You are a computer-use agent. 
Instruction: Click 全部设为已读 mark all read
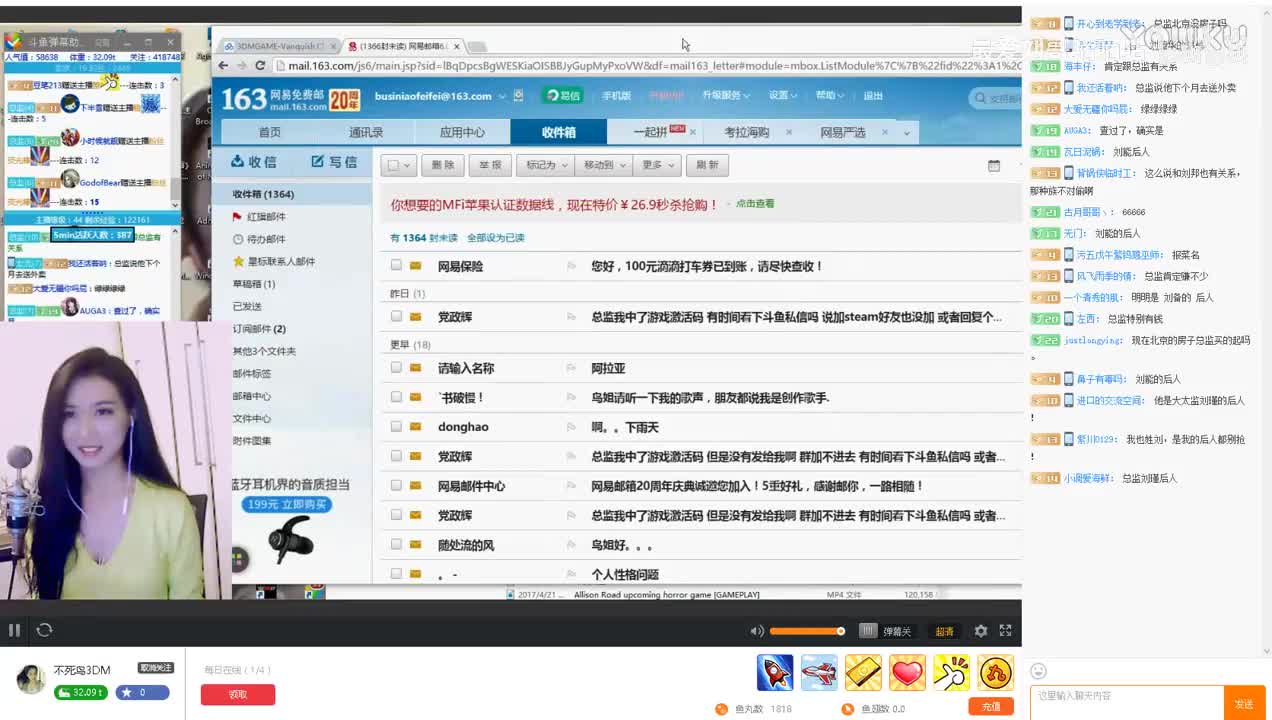[x=496, y=238]
